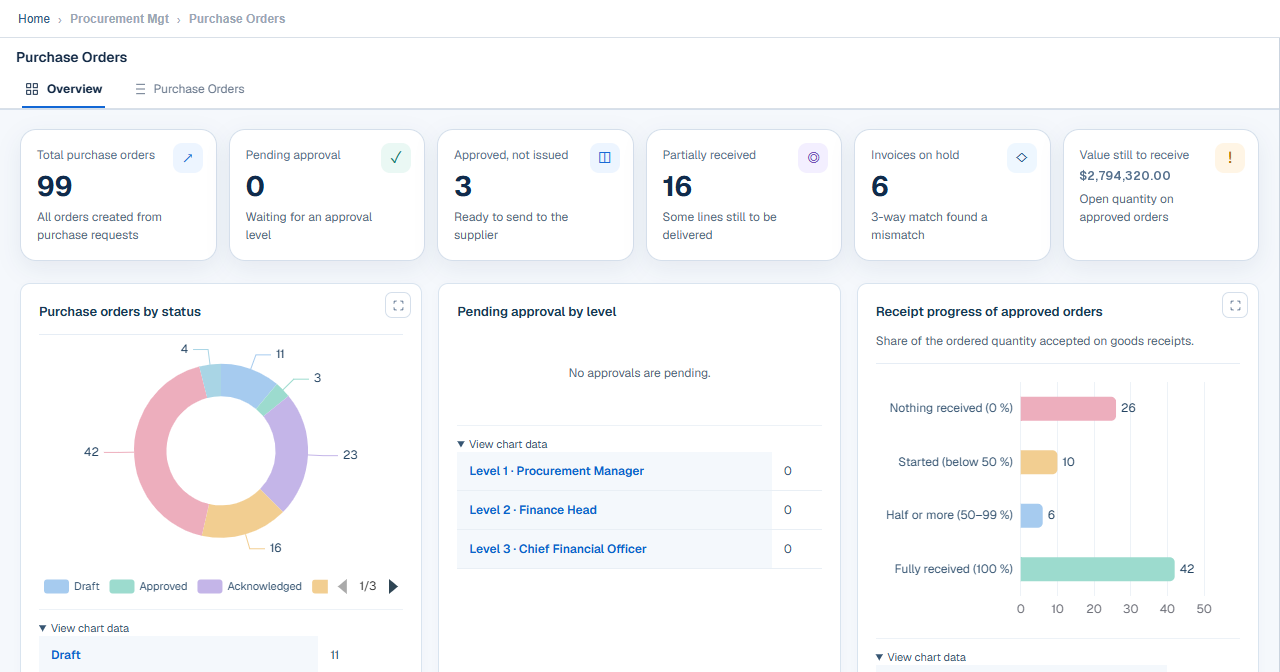Collapse View chart data under status chart

pyautogui.click(x=84, y=628)
